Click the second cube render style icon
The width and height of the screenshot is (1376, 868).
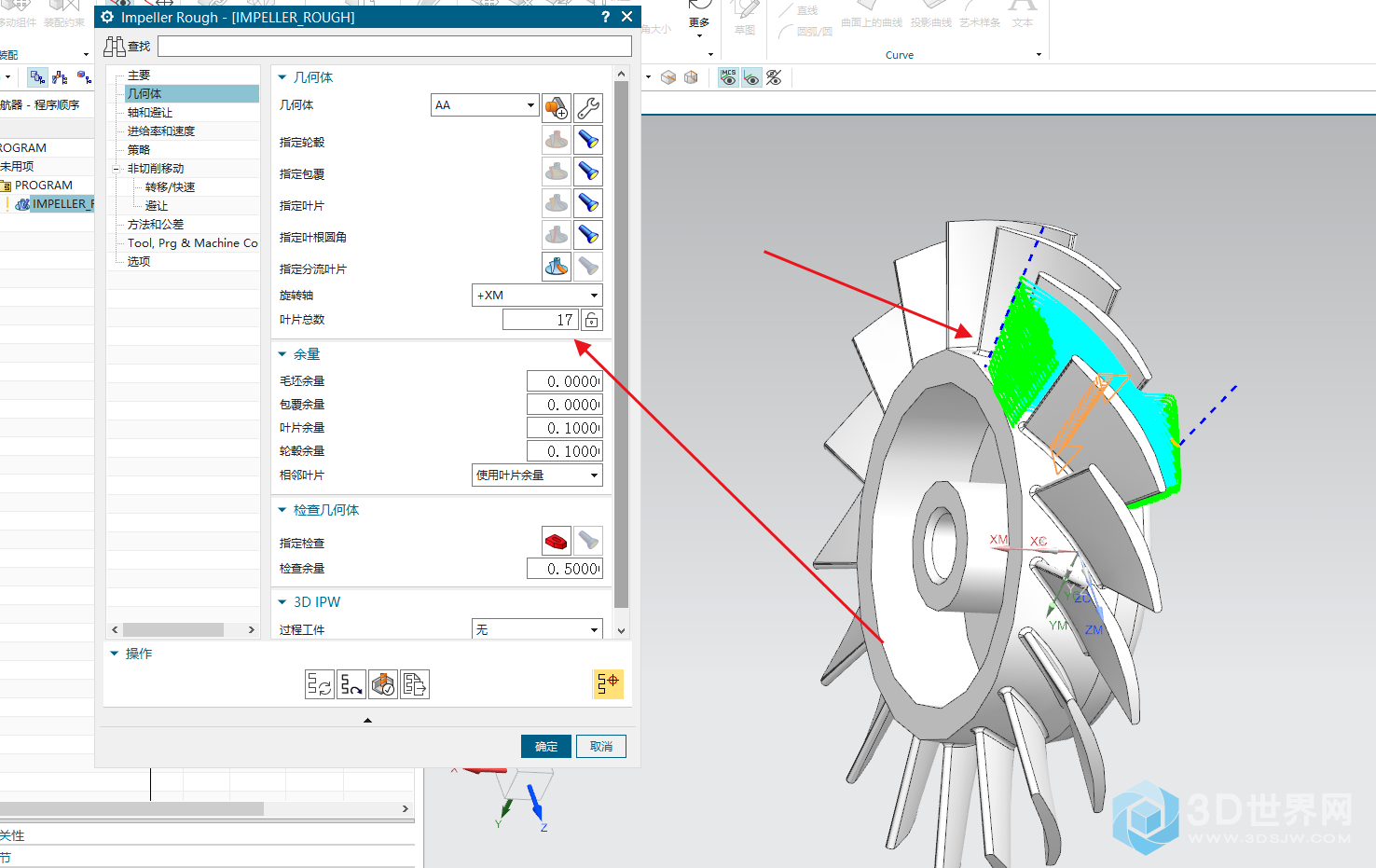point(691,77)
